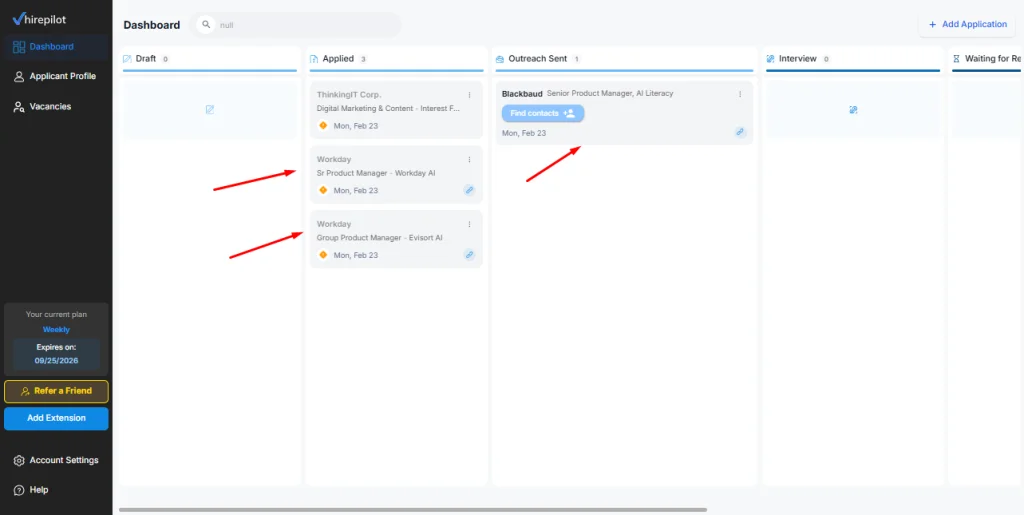Select the Outreach Sent column header
Image resolution: width=1024 pixels, height=515 pixels.
pos(624,59)
